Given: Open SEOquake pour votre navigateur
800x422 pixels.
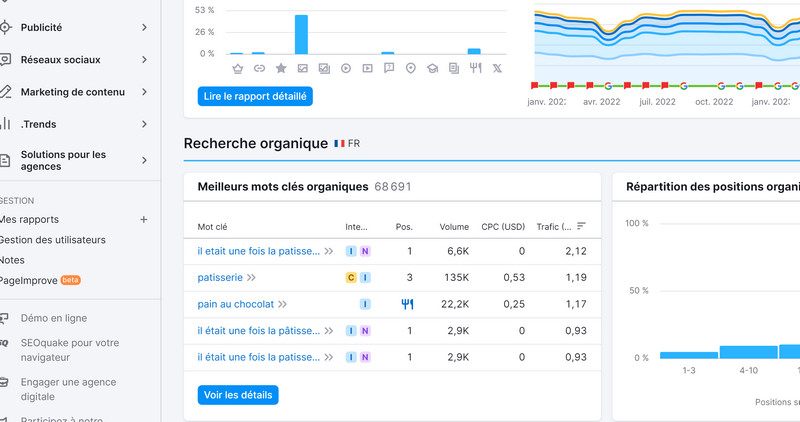Looking at the screenshot, I should click(70, 350).
